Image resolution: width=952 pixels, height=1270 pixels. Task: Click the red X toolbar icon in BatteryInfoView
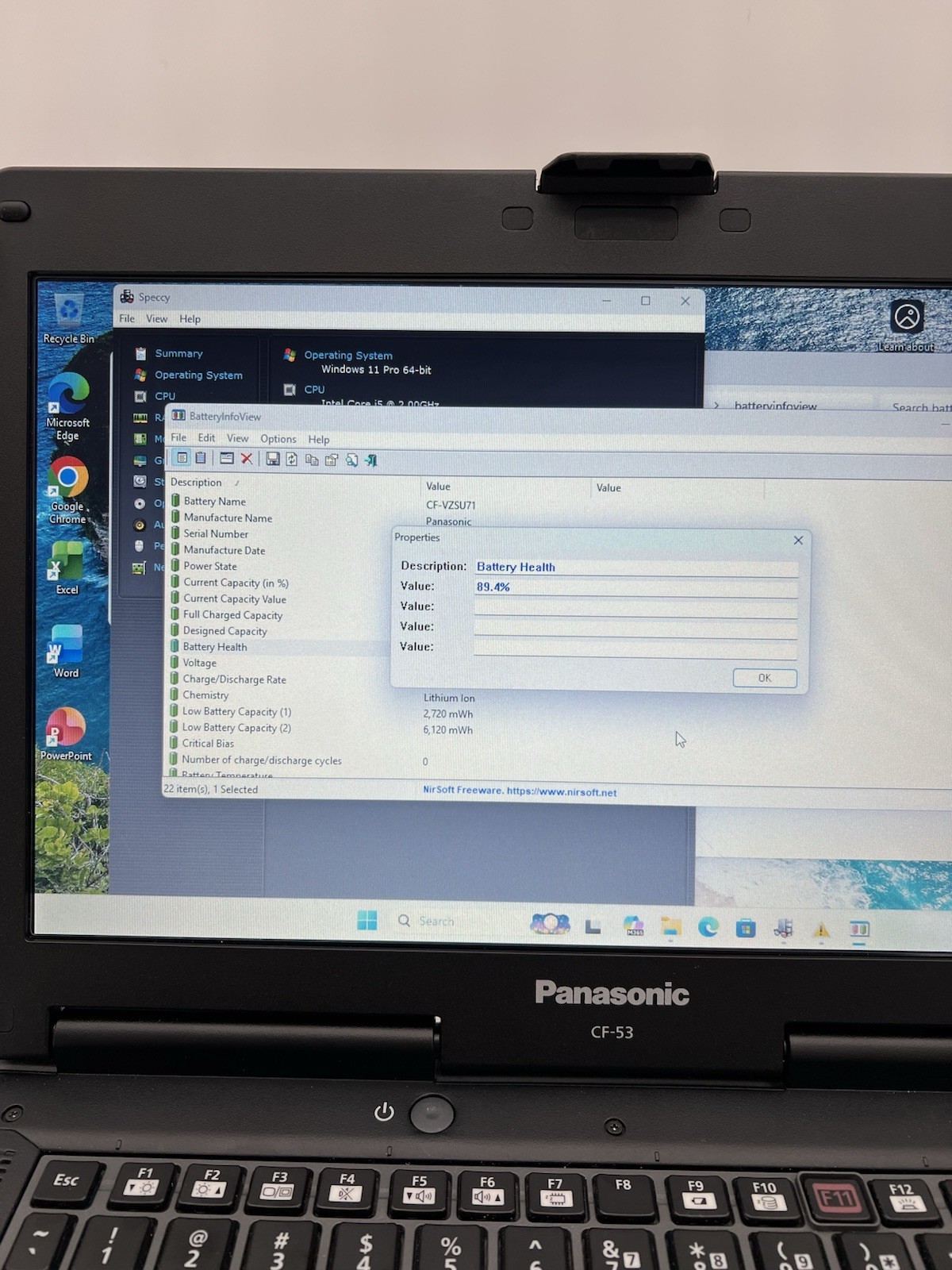point(247,459)
